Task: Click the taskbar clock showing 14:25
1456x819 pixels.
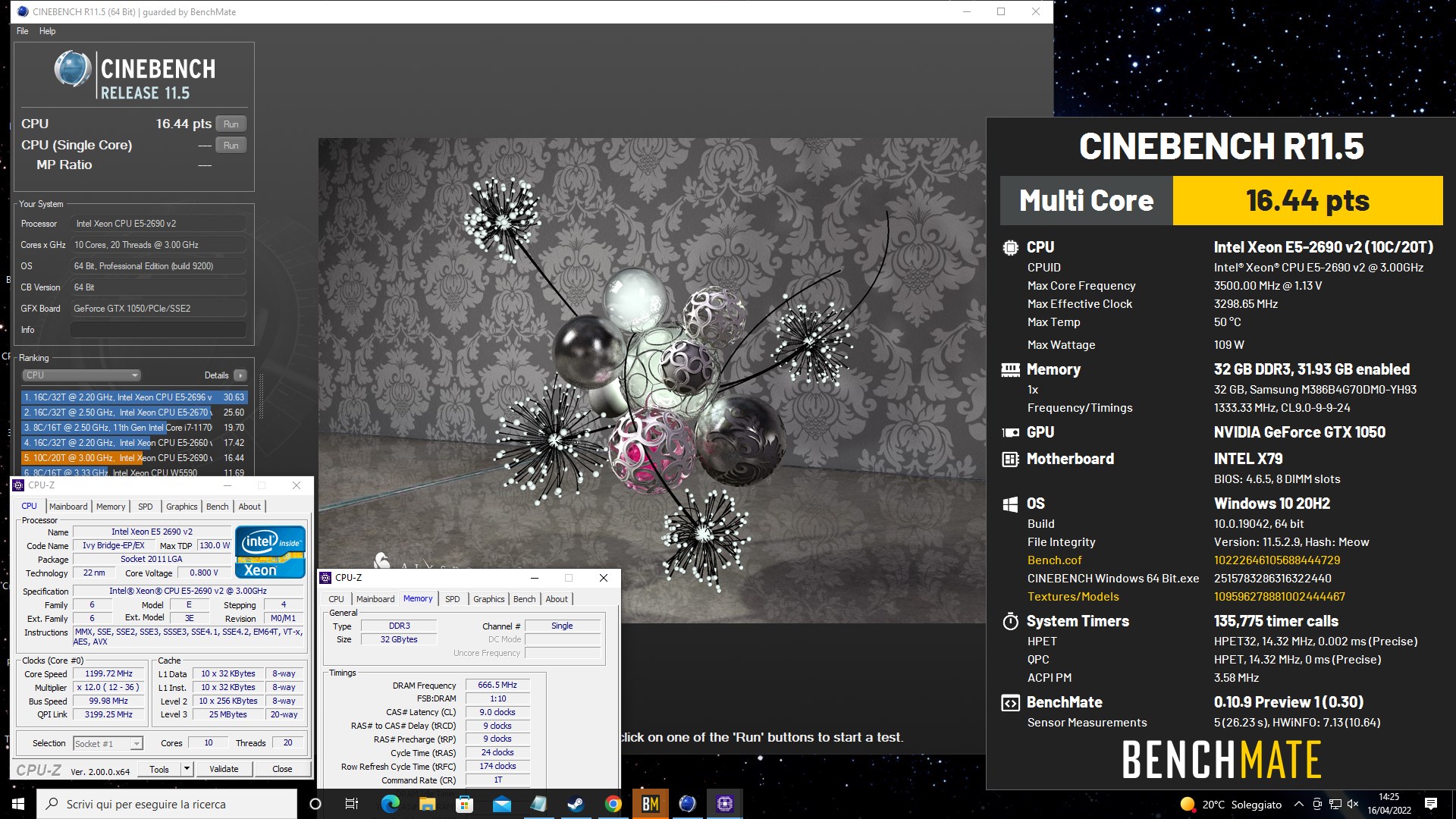Action: tap(1389, 804)
